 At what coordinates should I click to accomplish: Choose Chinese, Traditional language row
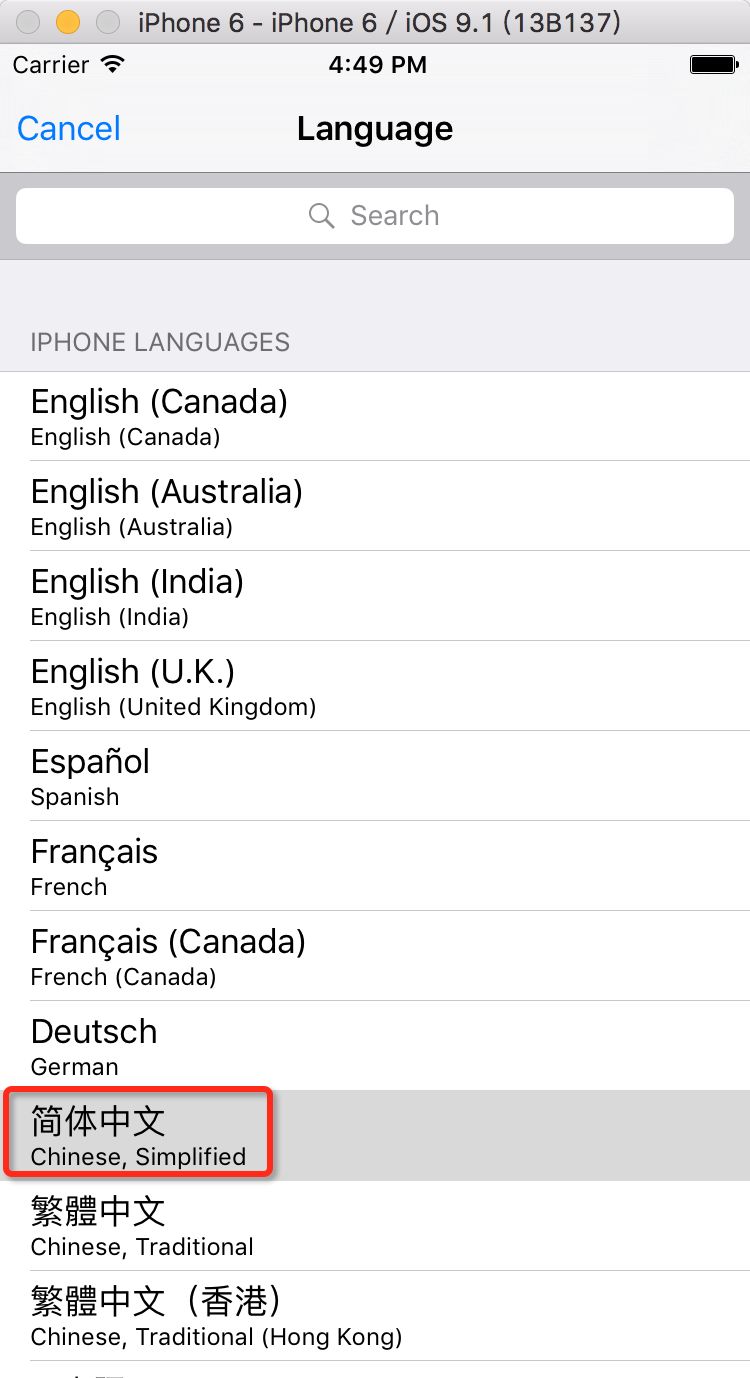coord(375,1226)
